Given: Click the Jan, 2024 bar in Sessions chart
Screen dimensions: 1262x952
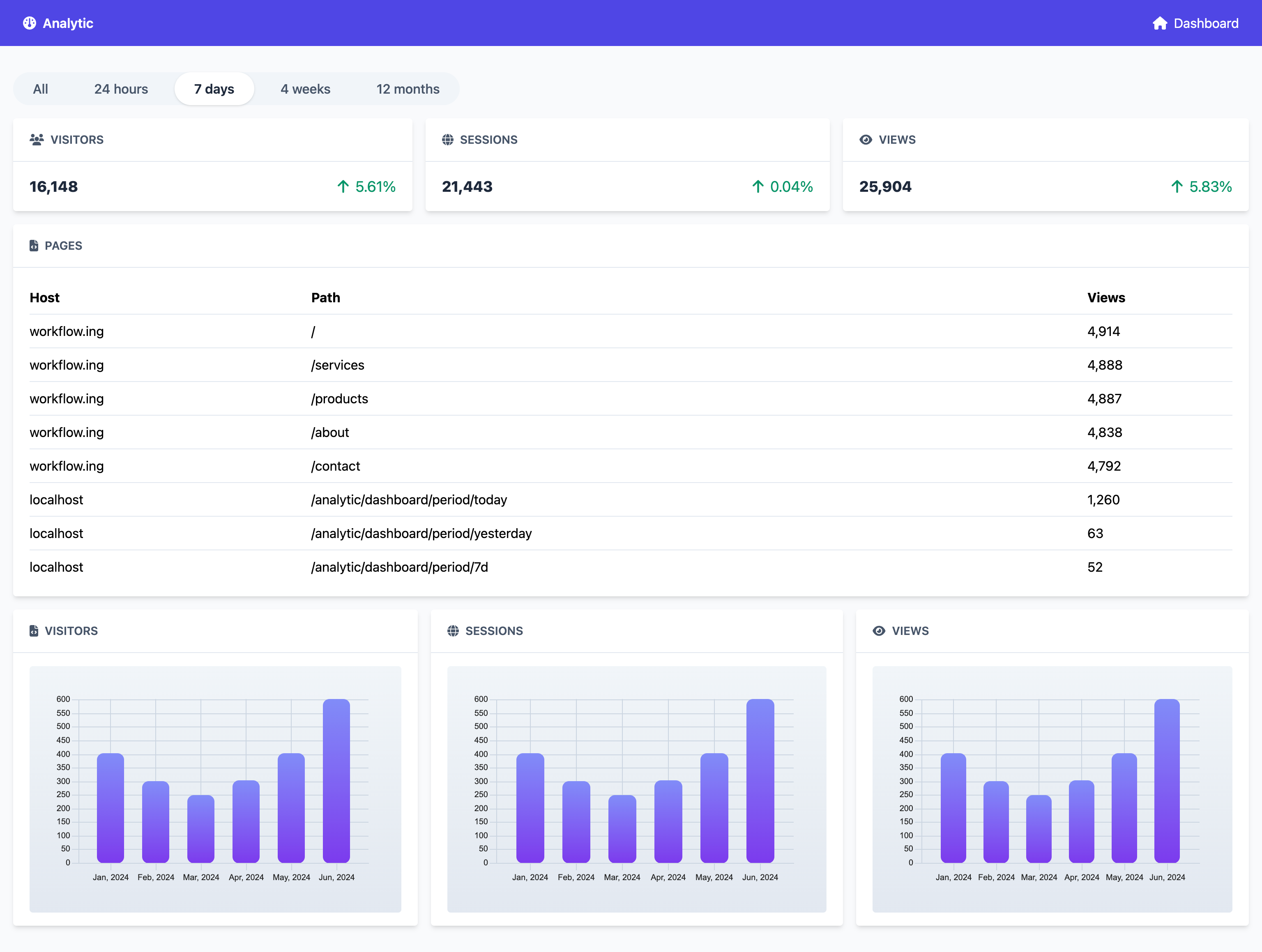Looking at the screenshot, I should tap(530, 808).
